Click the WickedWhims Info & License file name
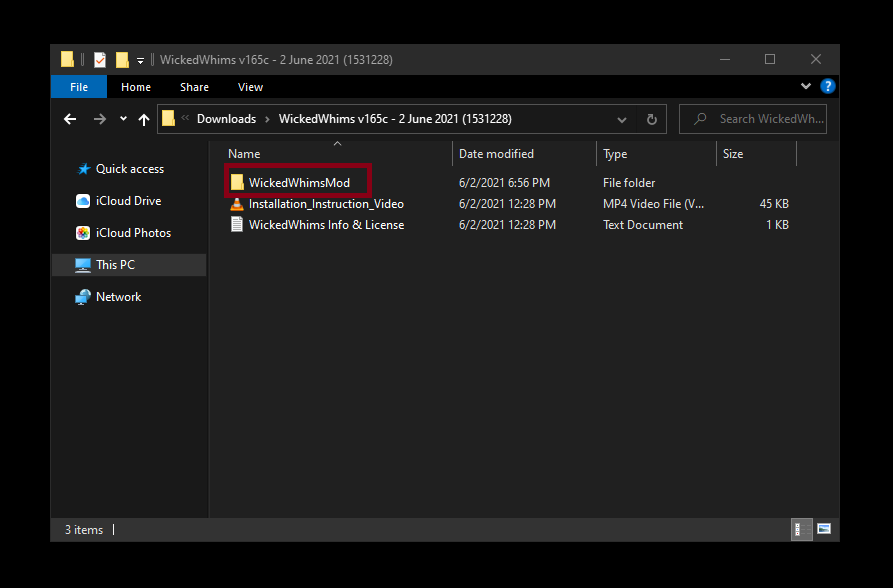893x588 pixels. [x=326, y=224]
